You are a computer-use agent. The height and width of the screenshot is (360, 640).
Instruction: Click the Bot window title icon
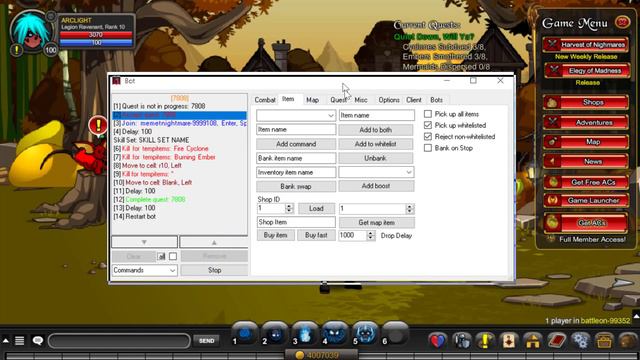point(117,81)
